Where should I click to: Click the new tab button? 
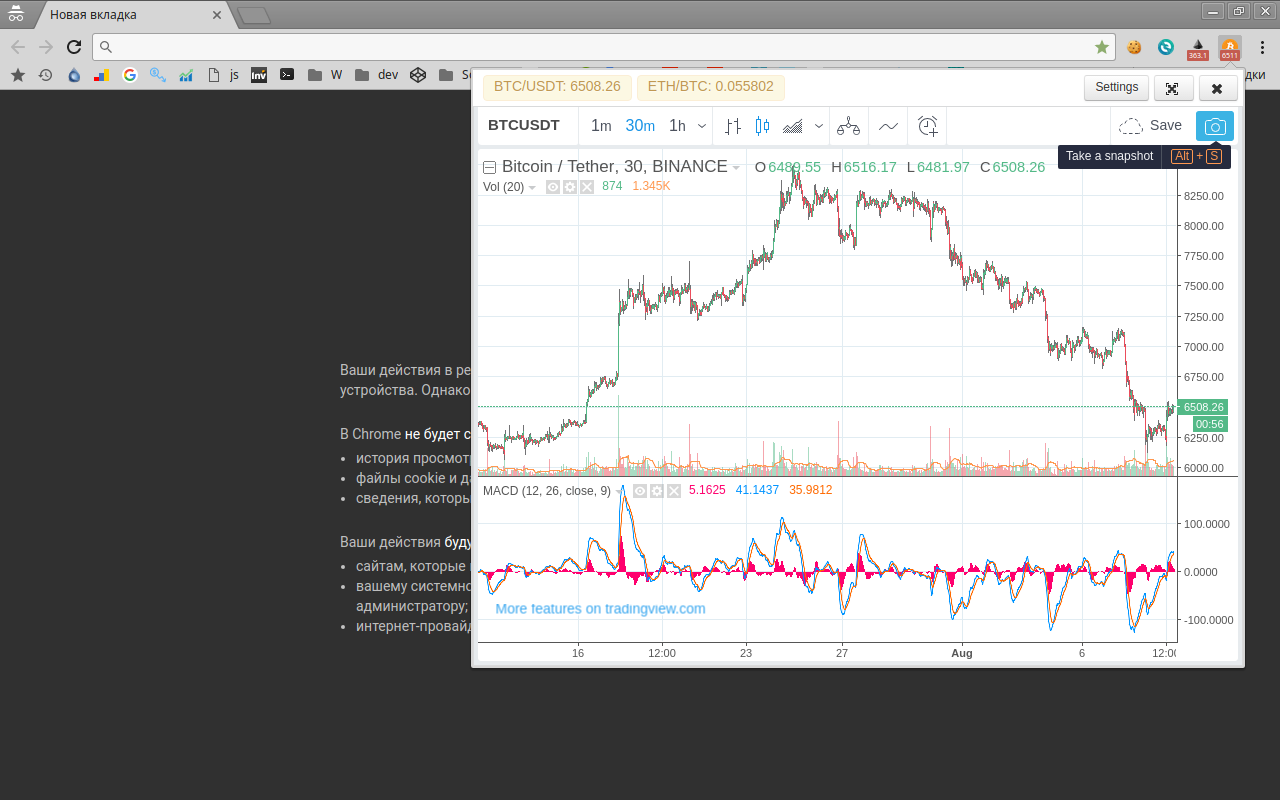tap(254, 16)
